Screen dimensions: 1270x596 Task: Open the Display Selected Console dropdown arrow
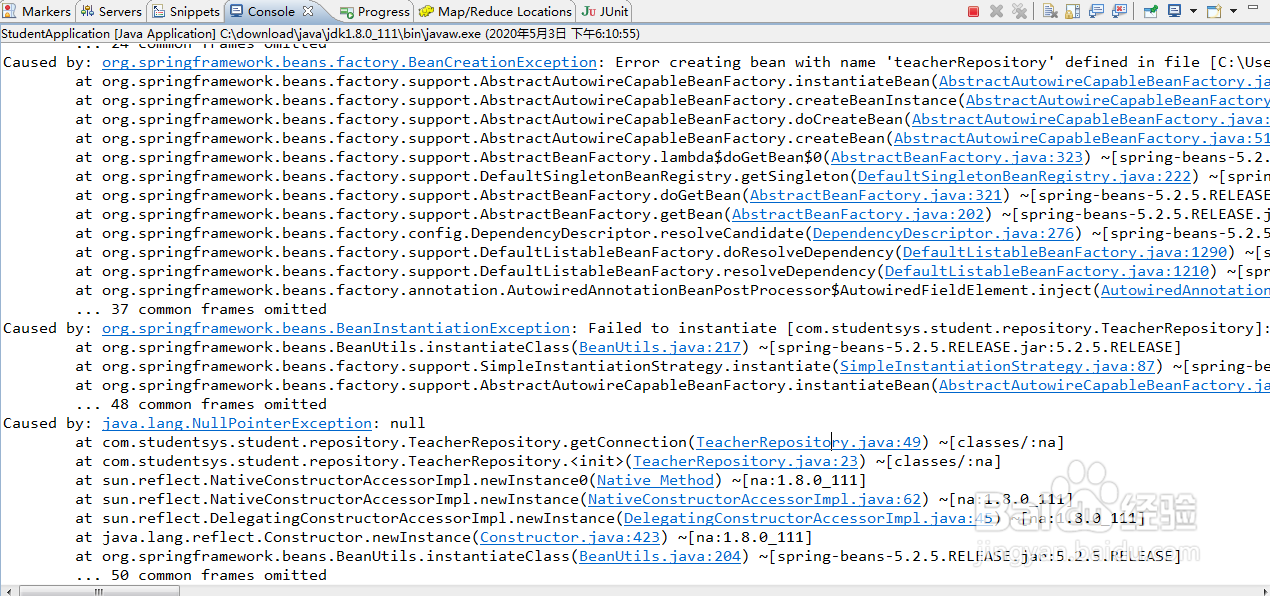coord(1193,11)
